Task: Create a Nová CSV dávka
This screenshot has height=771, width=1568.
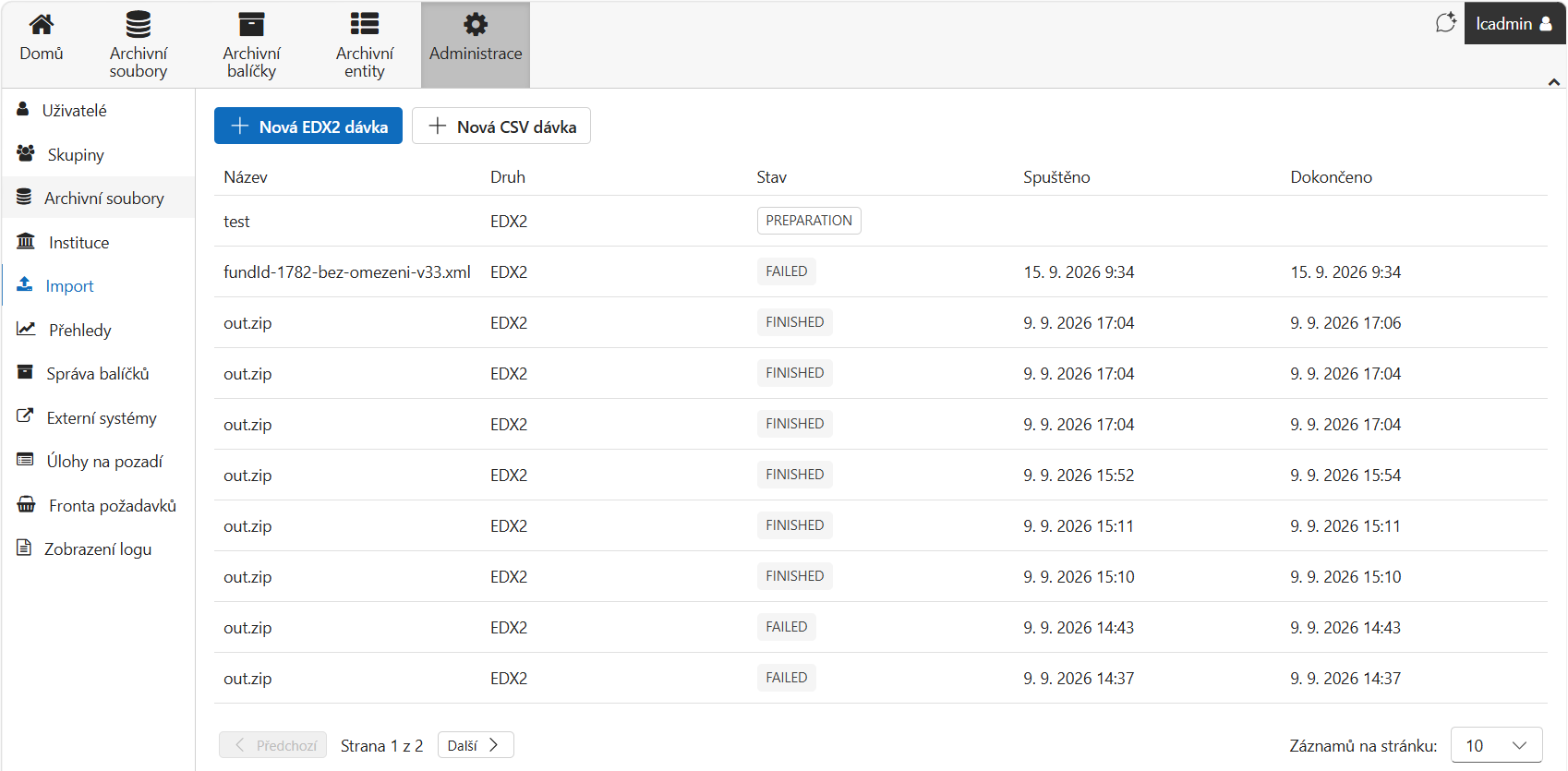Action: point(501,126)
